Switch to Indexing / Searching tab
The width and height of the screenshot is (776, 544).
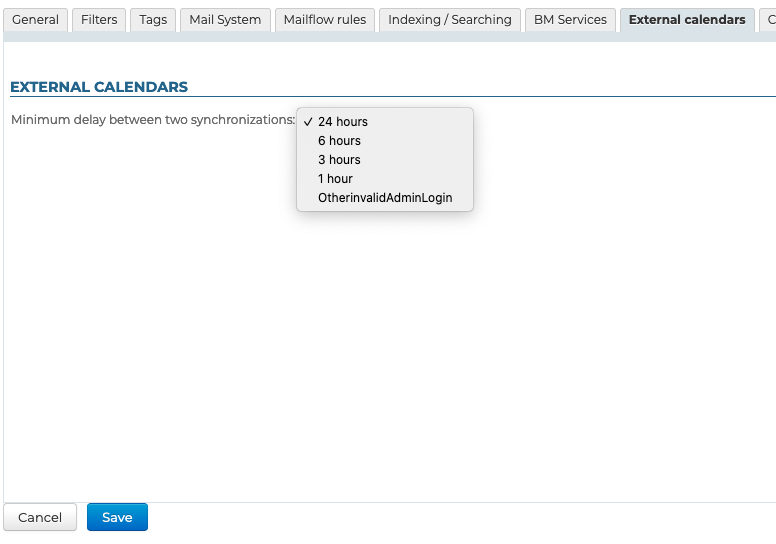click(449, 20)
